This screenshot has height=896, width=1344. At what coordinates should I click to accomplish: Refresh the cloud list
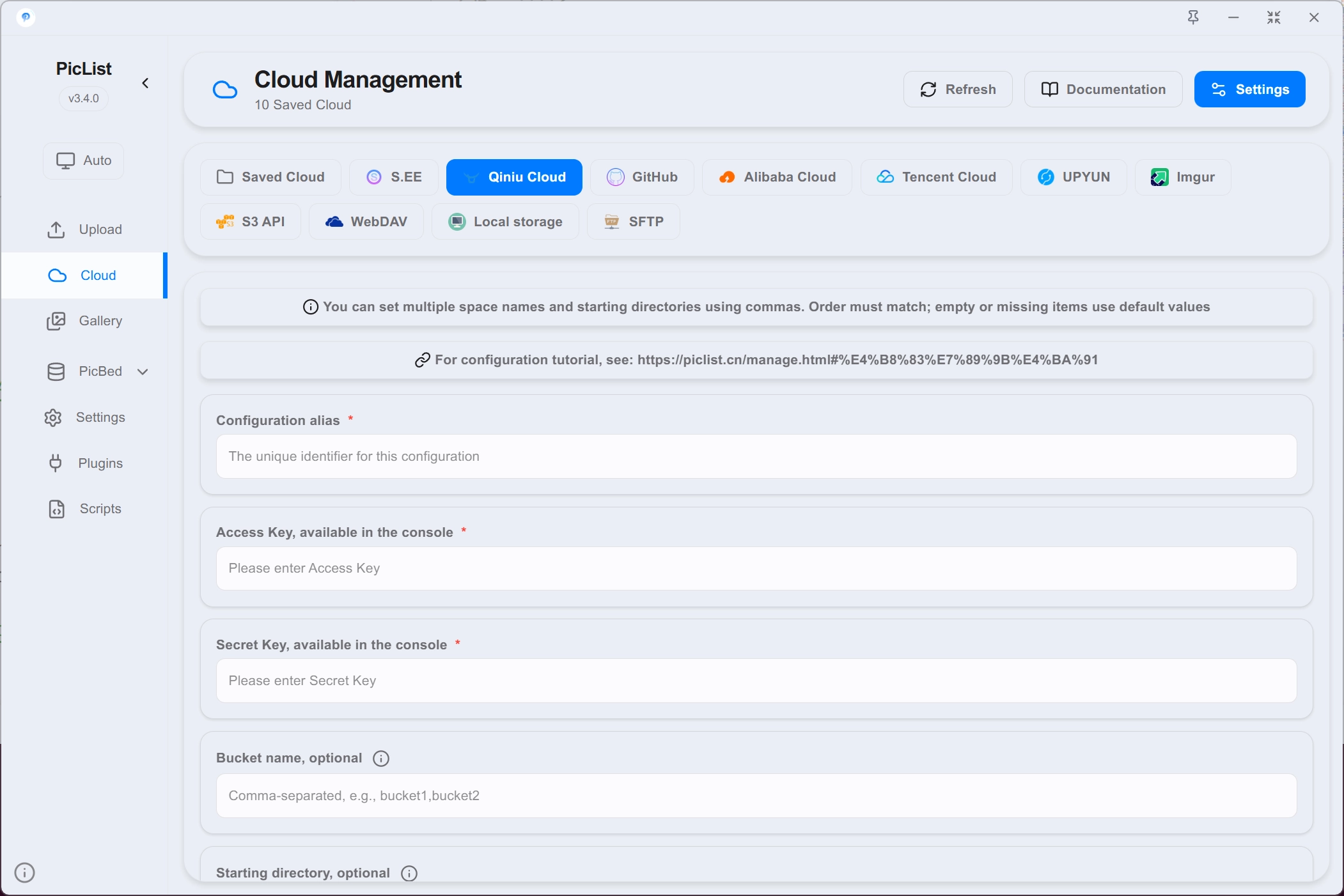pos(957,89)
